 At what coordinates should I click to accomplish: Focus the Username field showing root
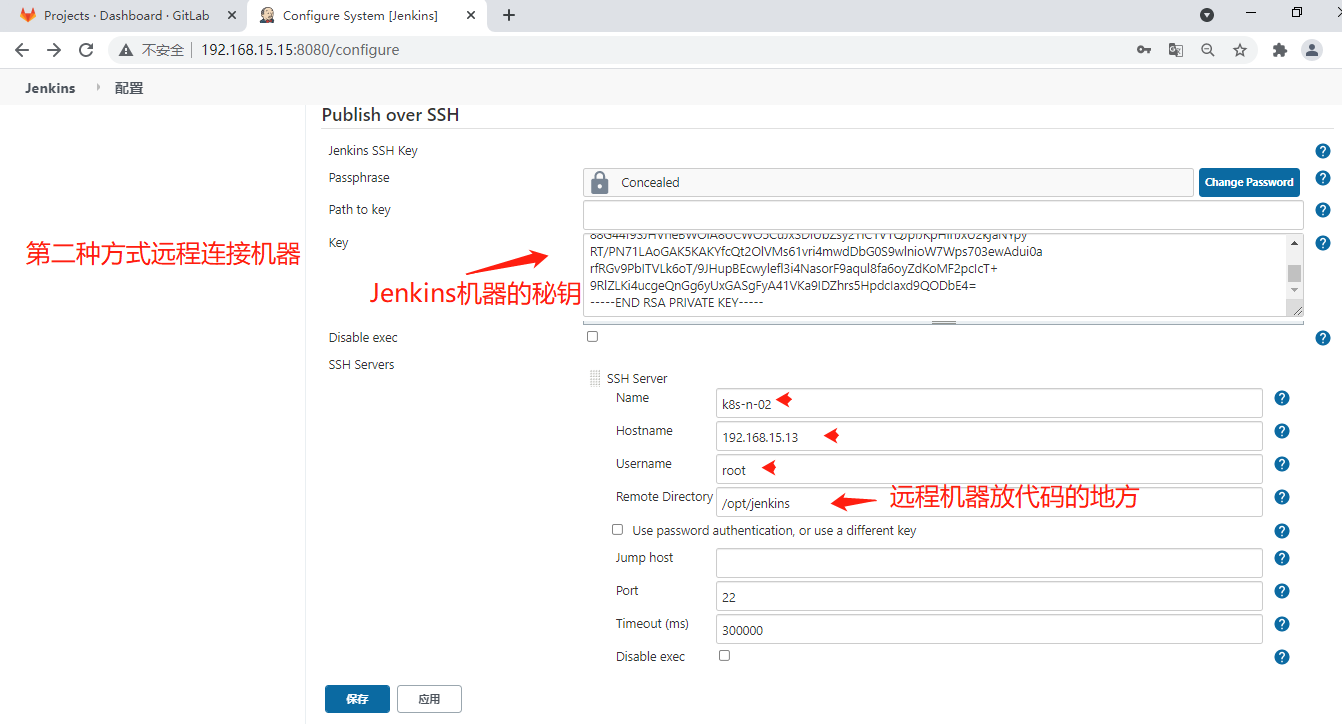click(x=989, y=469)
